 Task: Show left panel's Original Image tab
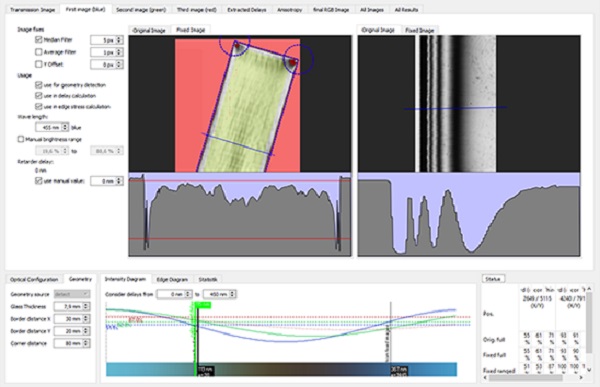[149, 30]
